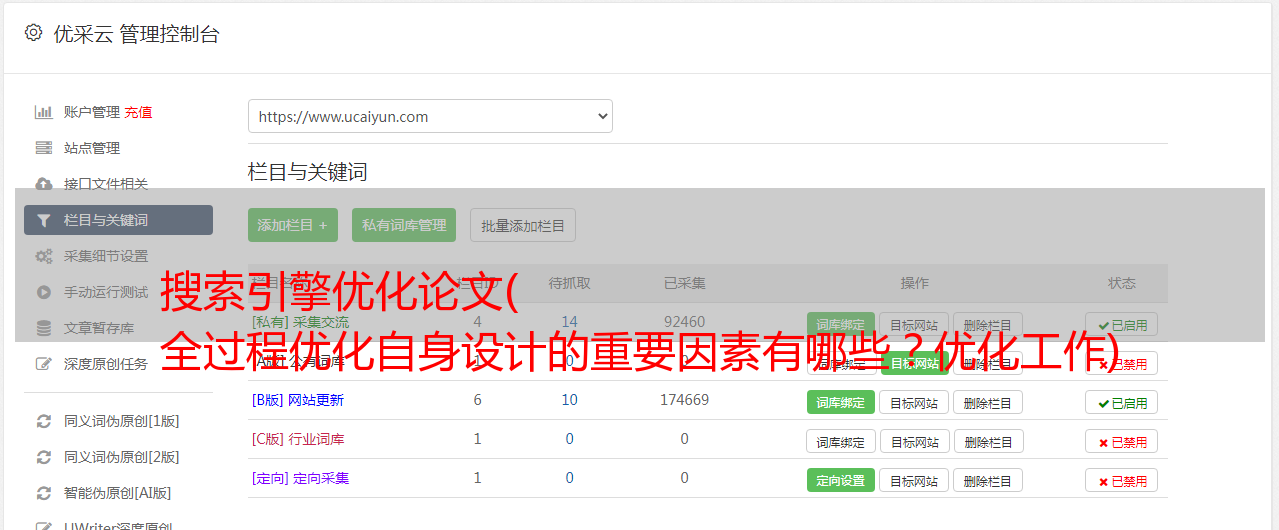The image size is (1279, 530).
Task: Click 目标网站 for the 采集交流 row
Action: (914, 325)
